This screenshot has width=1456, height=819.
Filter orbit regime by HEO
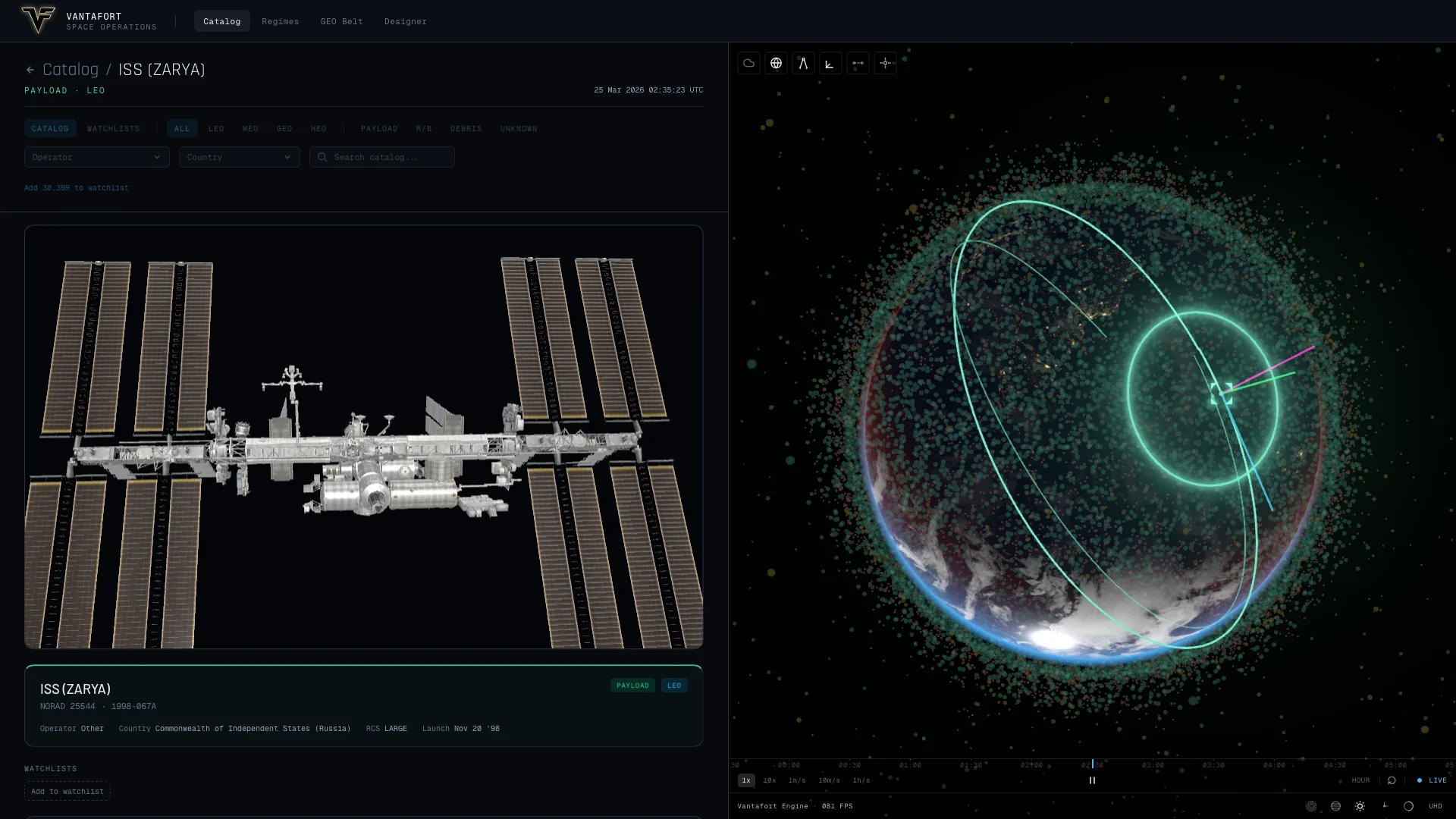coord(318,128)
